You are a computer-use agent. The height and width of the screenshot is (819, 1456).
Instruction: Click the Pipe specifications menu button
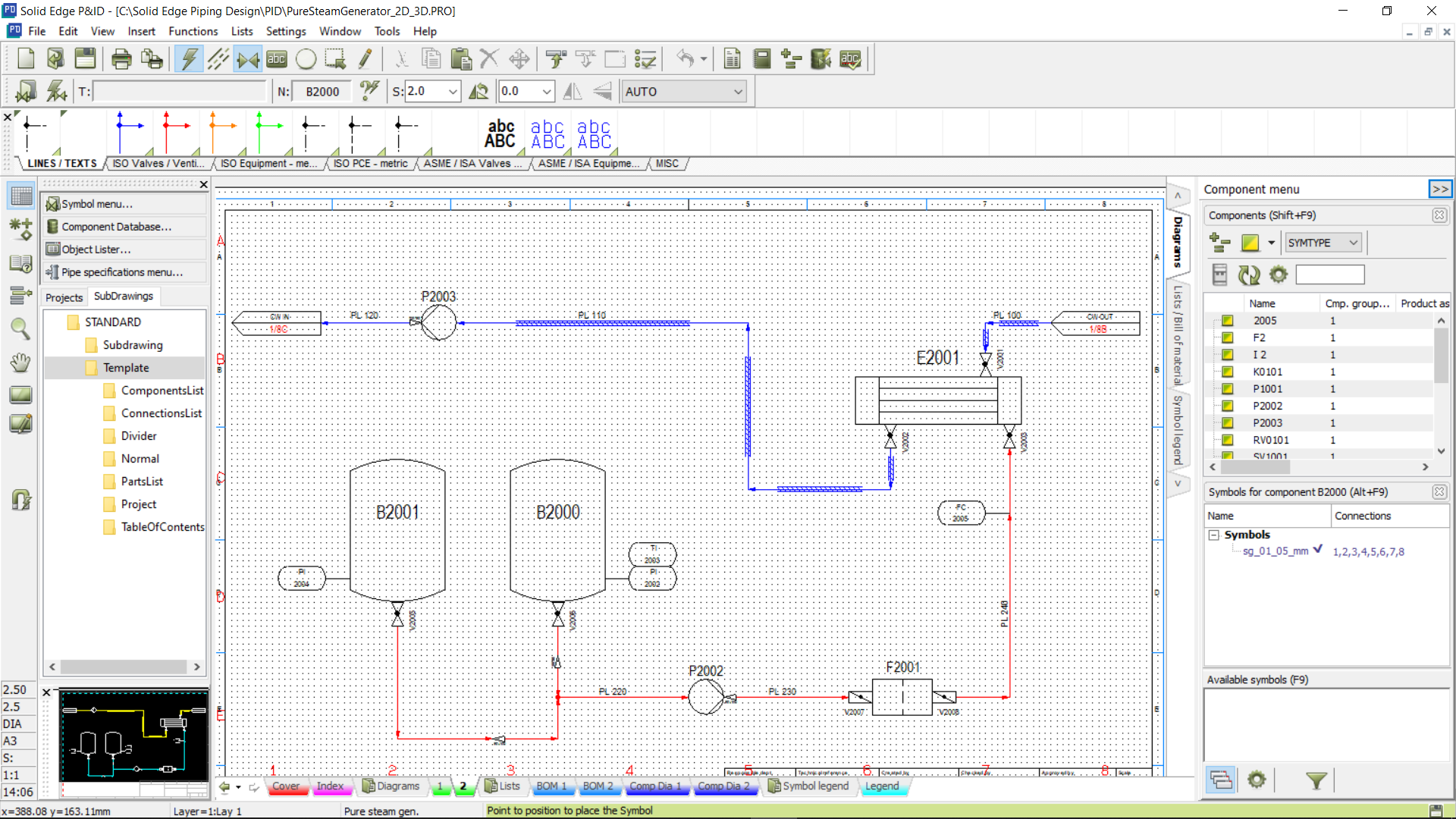point(121,272)
